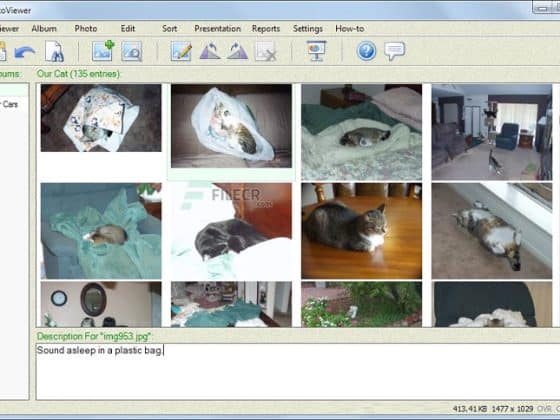Open the Sort menu

(x=169, y=29)
